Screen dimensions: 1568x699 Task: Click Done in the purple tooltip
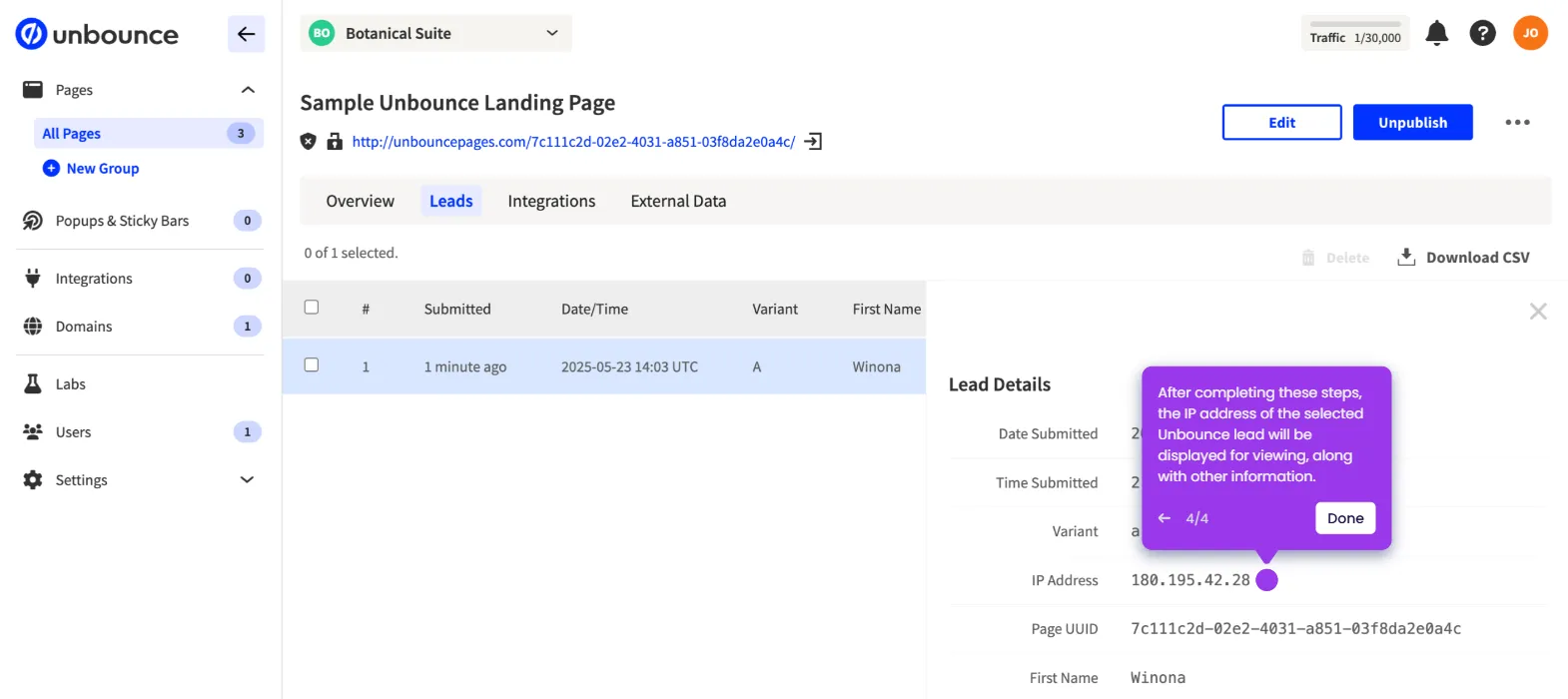[x=1345, y=518]
